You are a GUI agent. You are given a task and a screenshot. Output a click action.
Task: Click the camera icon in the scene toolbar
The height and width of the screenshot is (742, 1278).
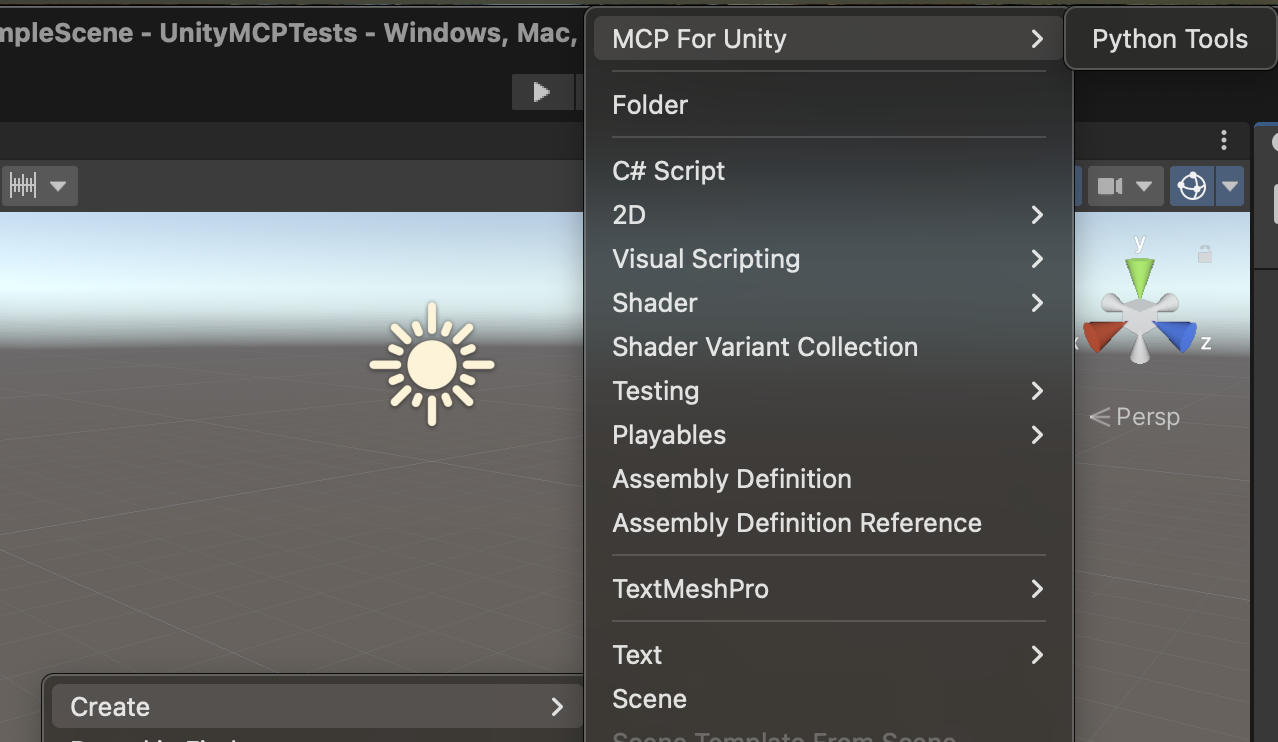pos(1113,186)
